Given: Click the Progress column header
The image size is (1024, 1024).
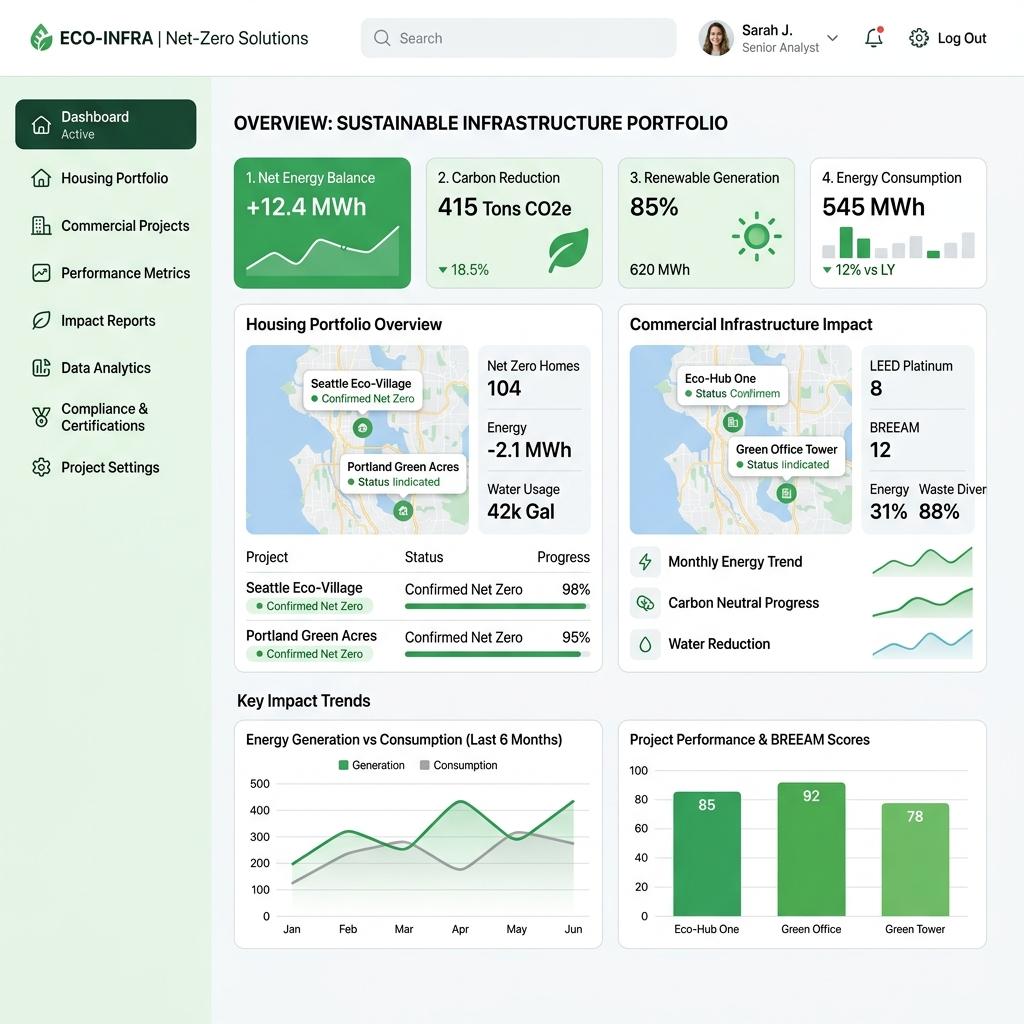Looking at the screenshot, I should point(563,557).
